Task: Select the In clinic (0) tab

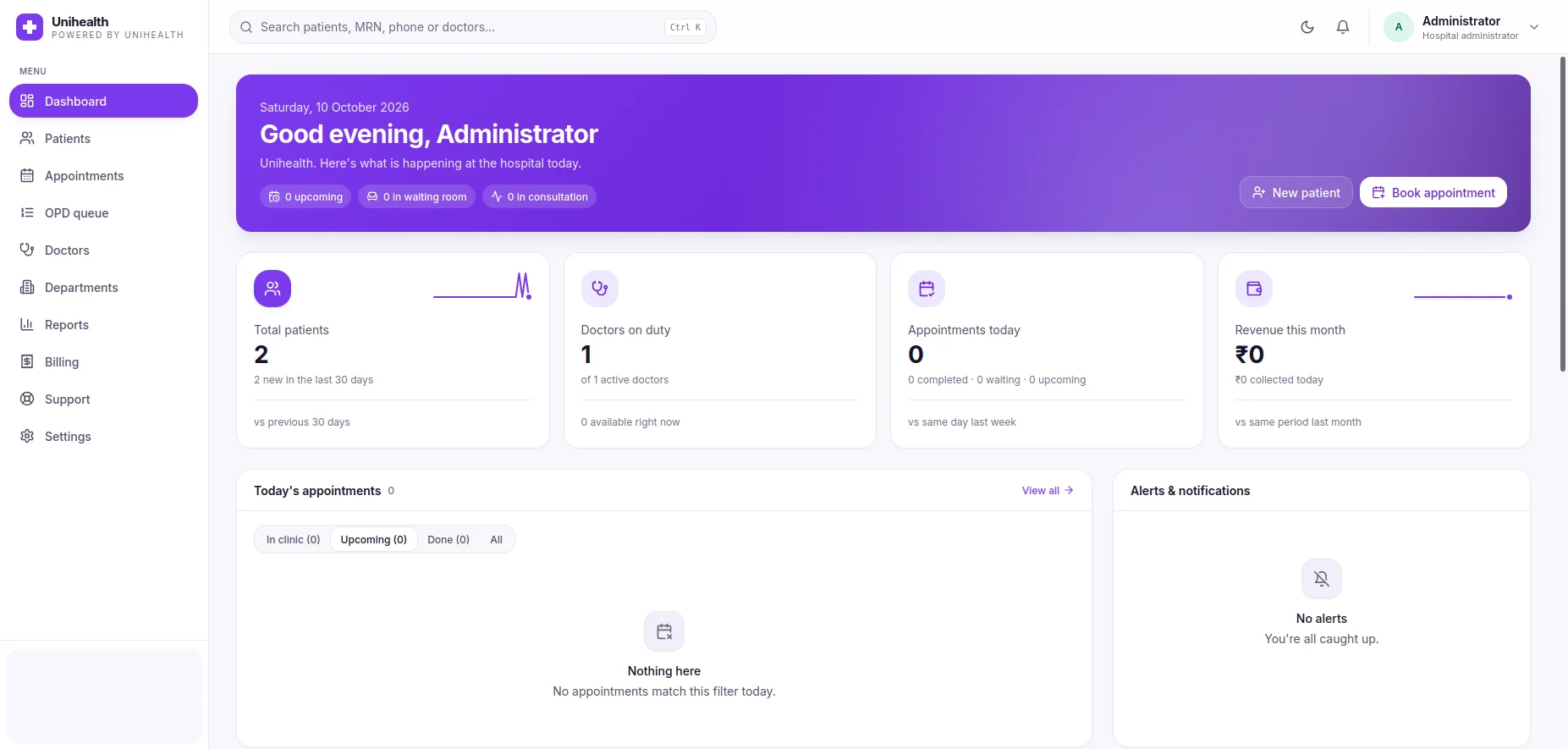Action: pyautogui.click(x=293, y=539)
